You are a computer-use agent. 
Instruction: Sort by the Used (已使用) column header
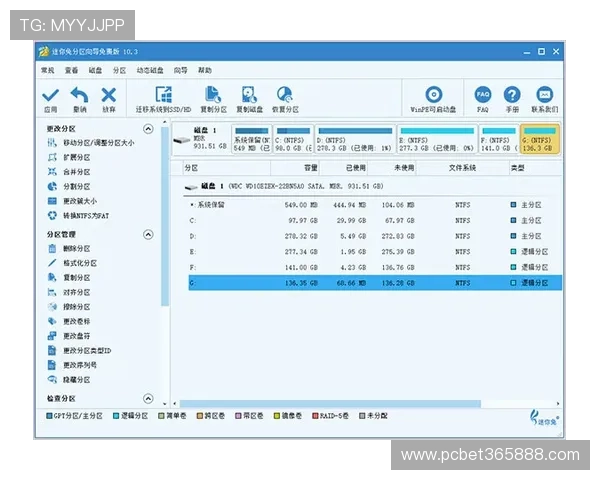coord(343,168)
